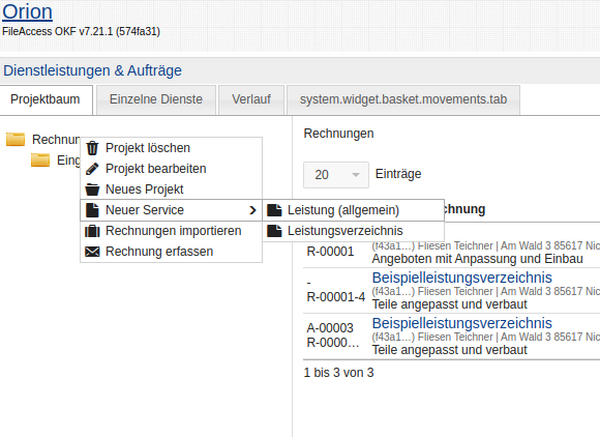Image resolution: width=600 pixels, height=437 pixels.
Task: Click the envelope icon for Rechnung erfassen
Action: [93, 252]
